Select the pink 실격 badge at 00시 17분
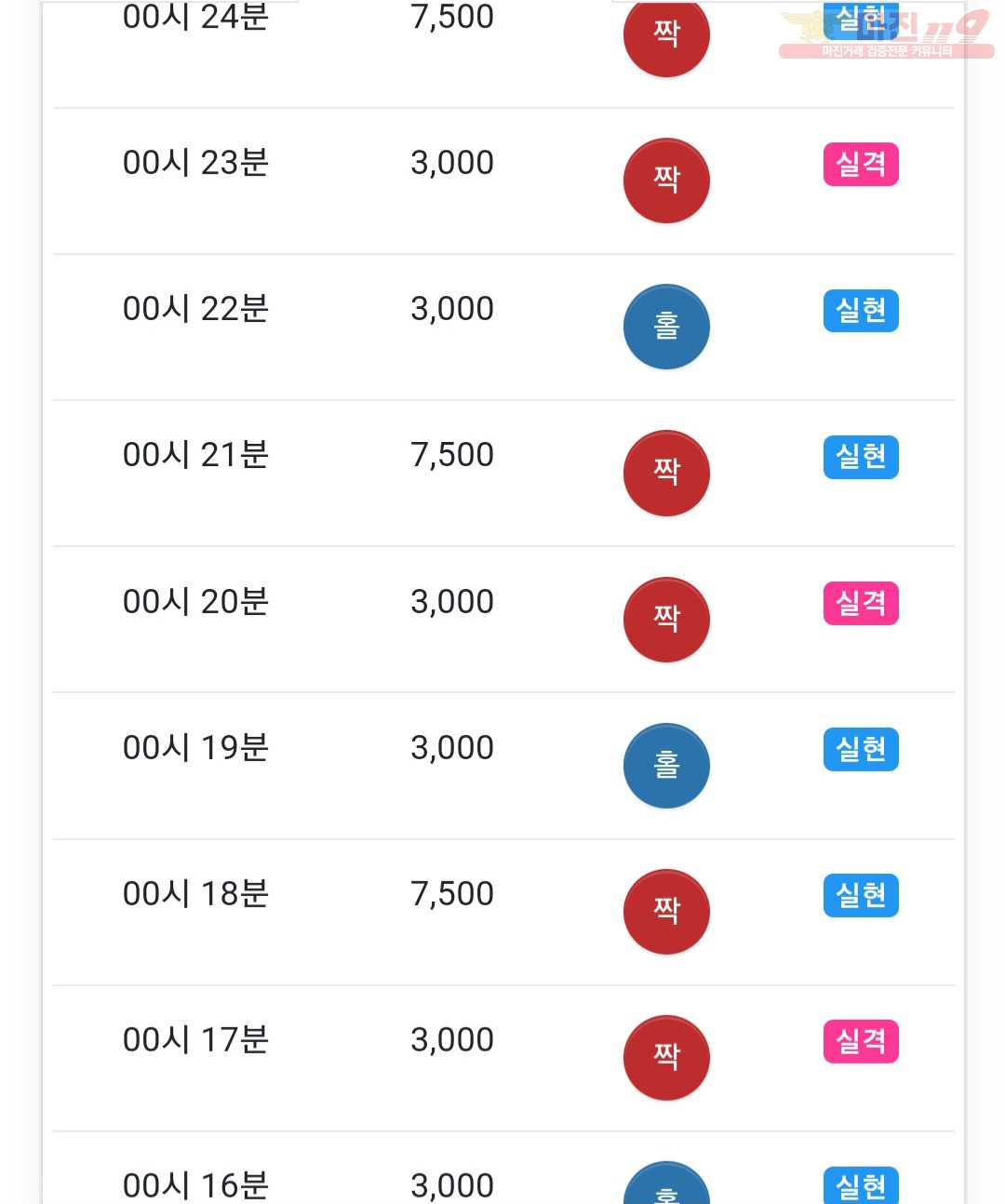Viewport: 1005px width, 1204px height. click(861, 1041)
